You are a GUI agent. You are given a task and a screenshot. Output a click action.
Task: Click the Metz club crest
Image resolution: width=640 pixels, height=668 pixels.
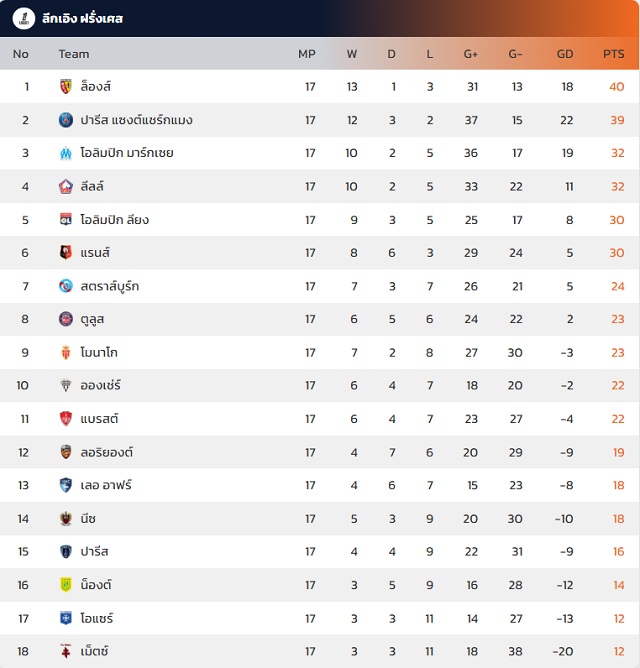point(66,651)
